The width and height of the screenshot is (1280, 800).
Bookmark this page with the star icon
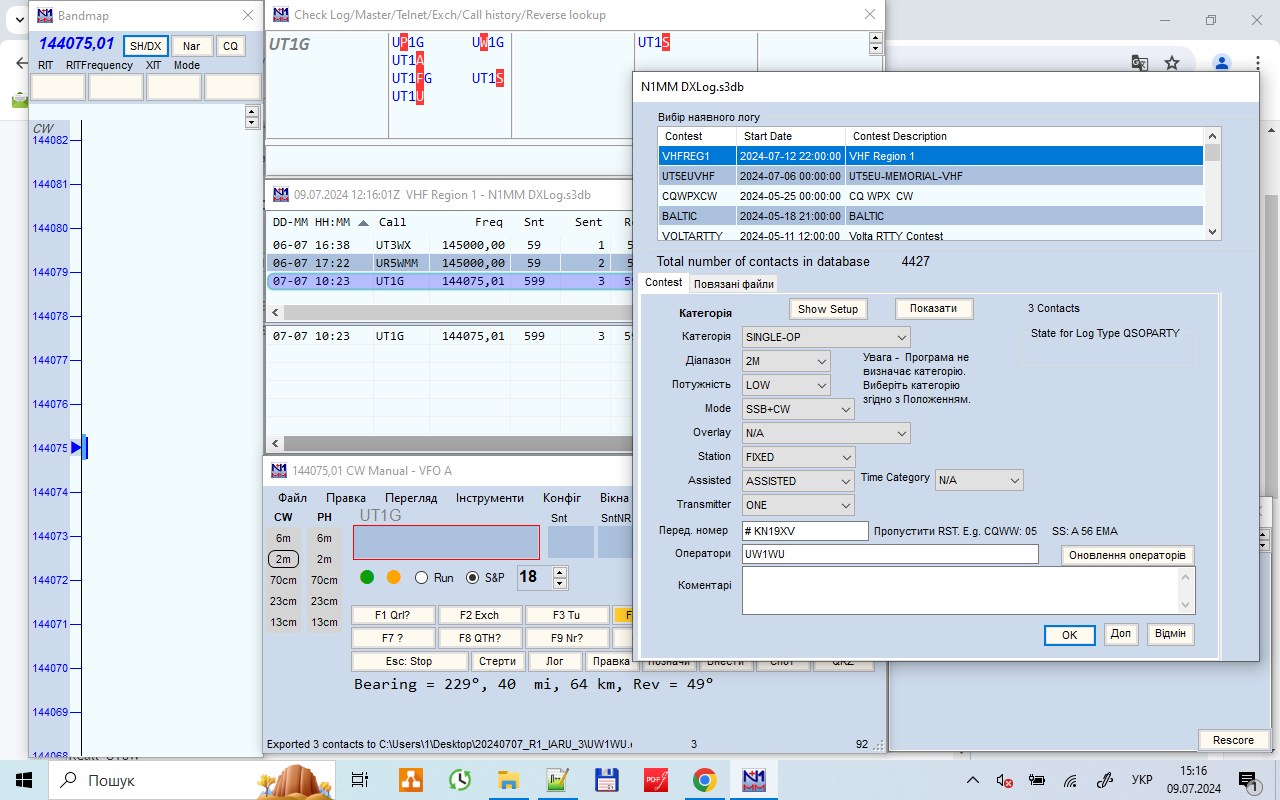[x=1171, y=63]
